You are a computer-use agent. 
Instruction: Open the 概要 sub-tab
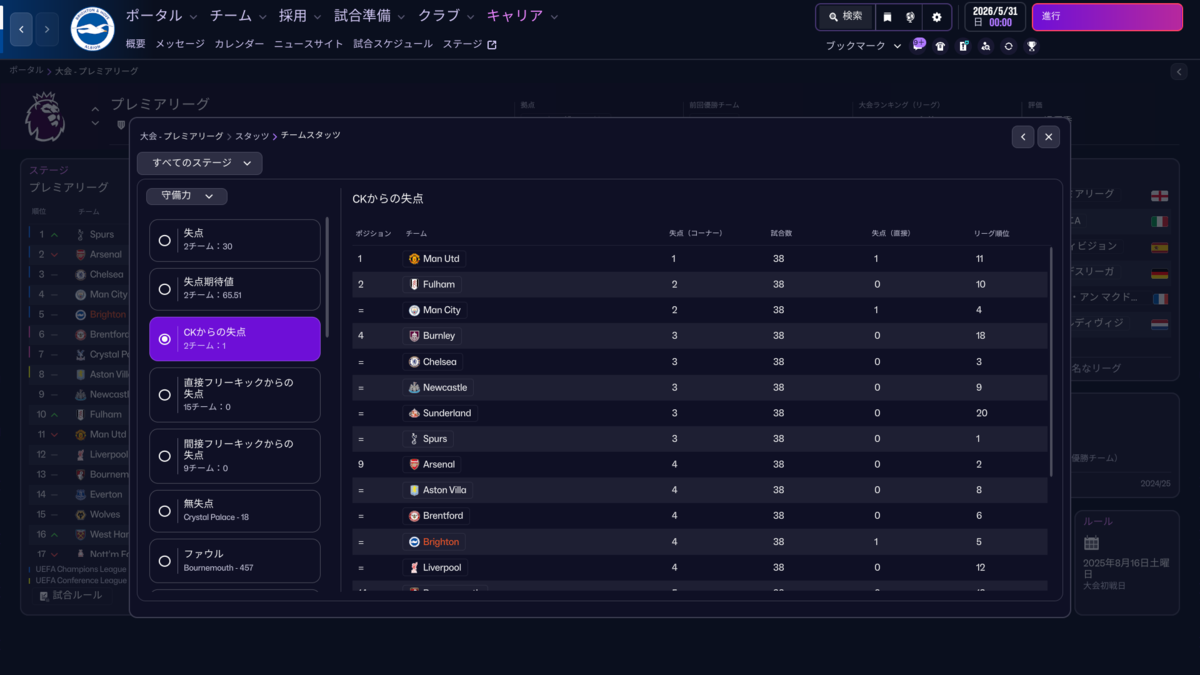pyautogui.click(x=136, y=44)
